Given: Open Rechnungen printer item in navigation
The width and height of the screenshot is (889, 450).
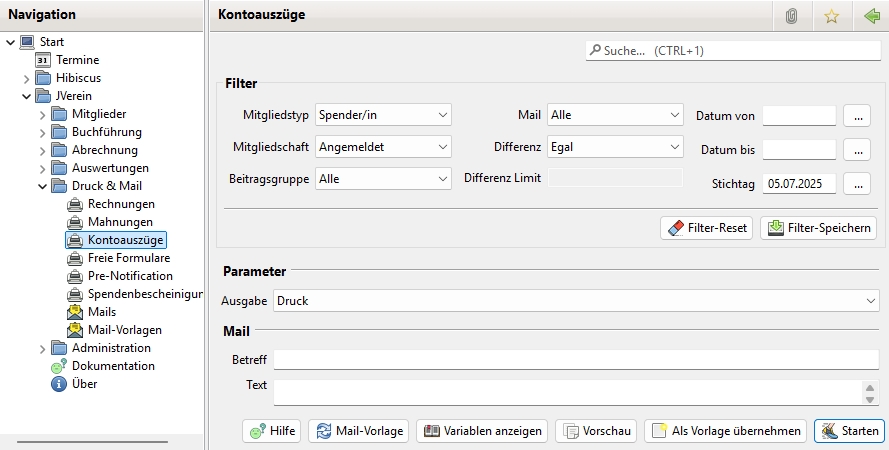Looking at the screenshot, I should [x=120, y=204].
